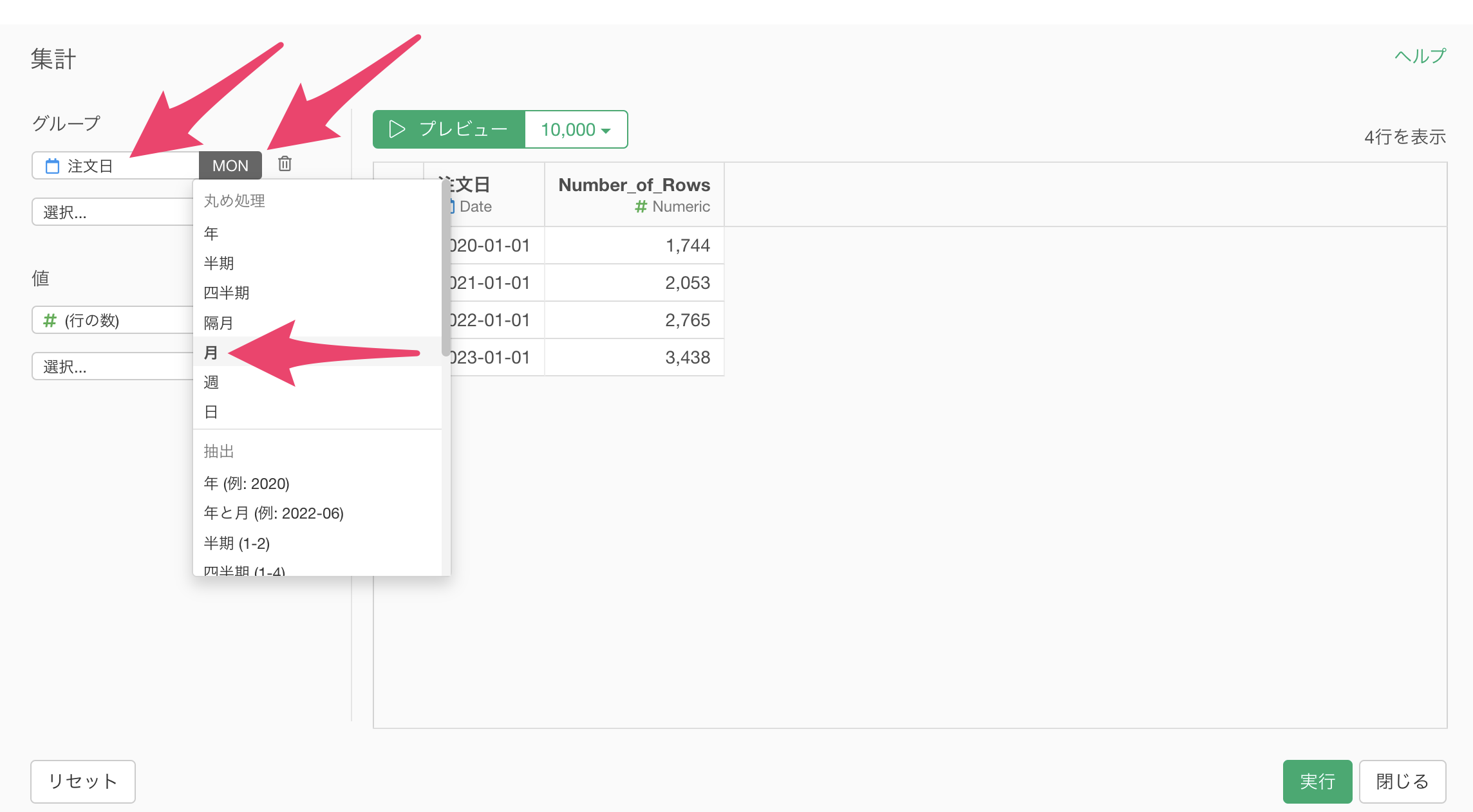
Task: Click the 閉じる button
Action: coord(1402,781)
